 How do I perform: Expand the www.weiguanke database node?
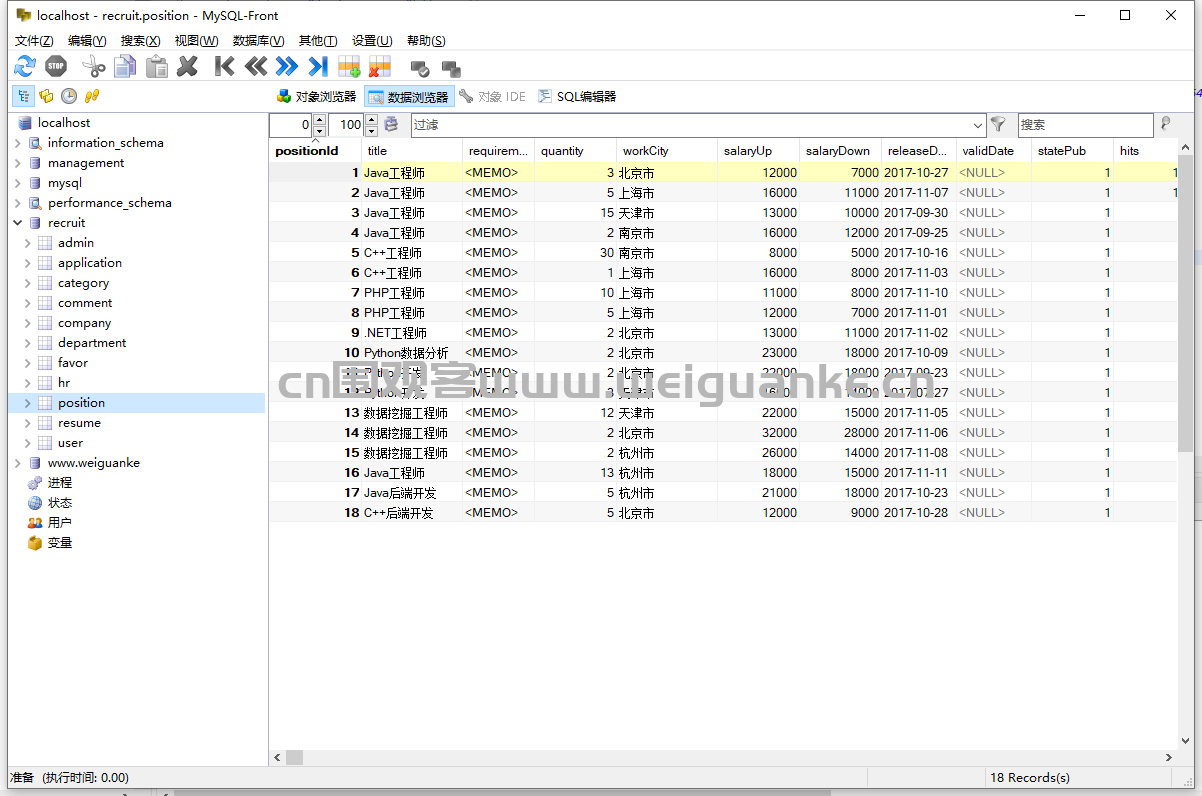[x=18, y=463]
